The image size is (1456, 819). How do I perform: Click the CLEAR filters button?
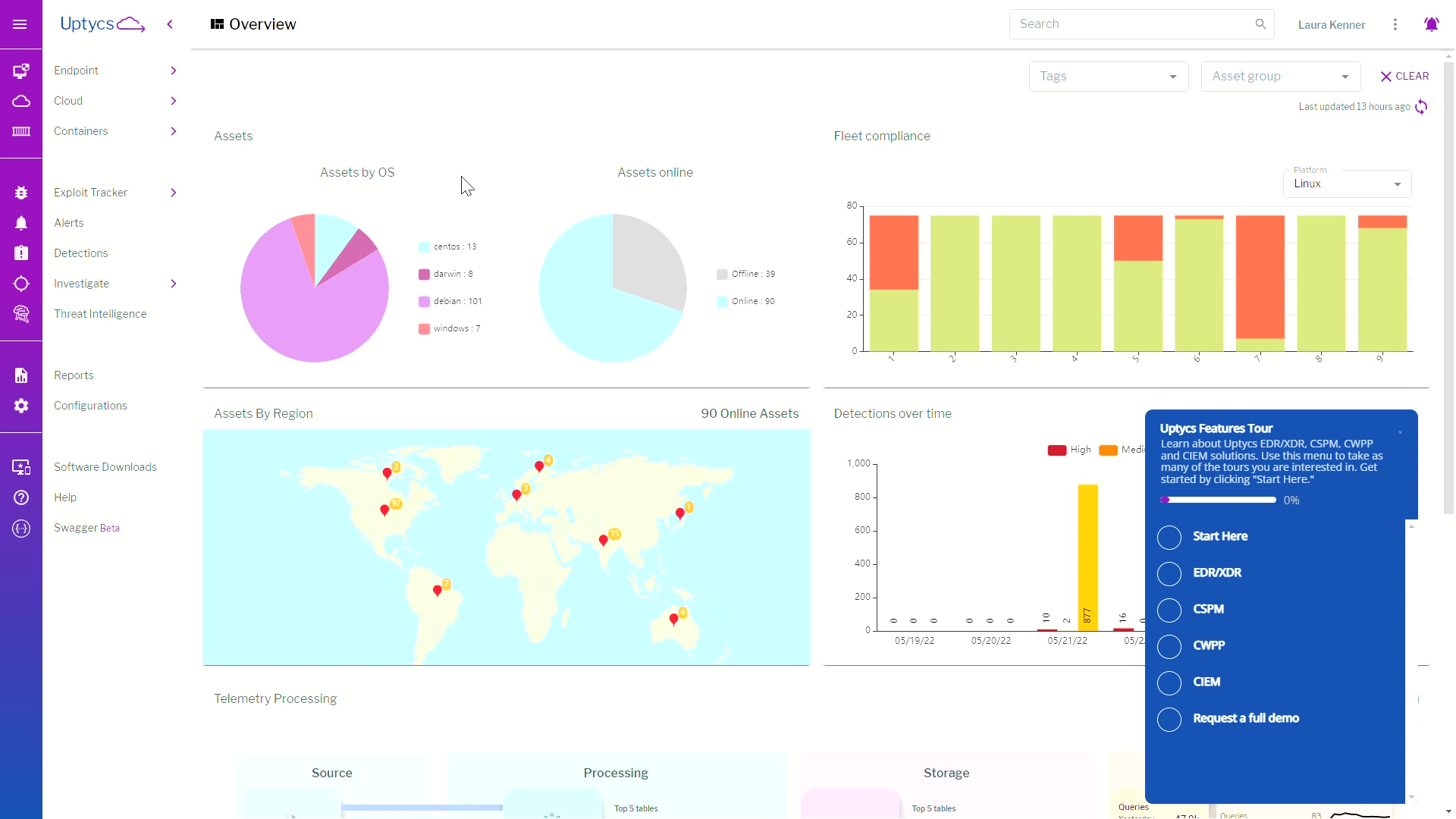pyautogui.click(x=1404, y=77)
